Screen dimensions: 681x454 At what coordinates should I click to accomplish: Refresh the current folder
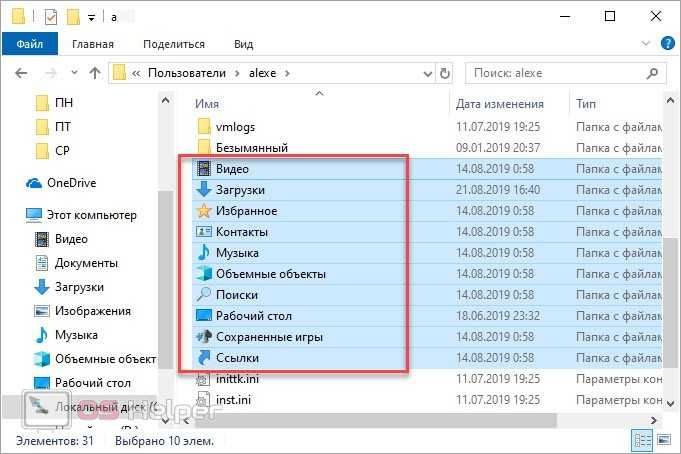click(x=444, y=73)
